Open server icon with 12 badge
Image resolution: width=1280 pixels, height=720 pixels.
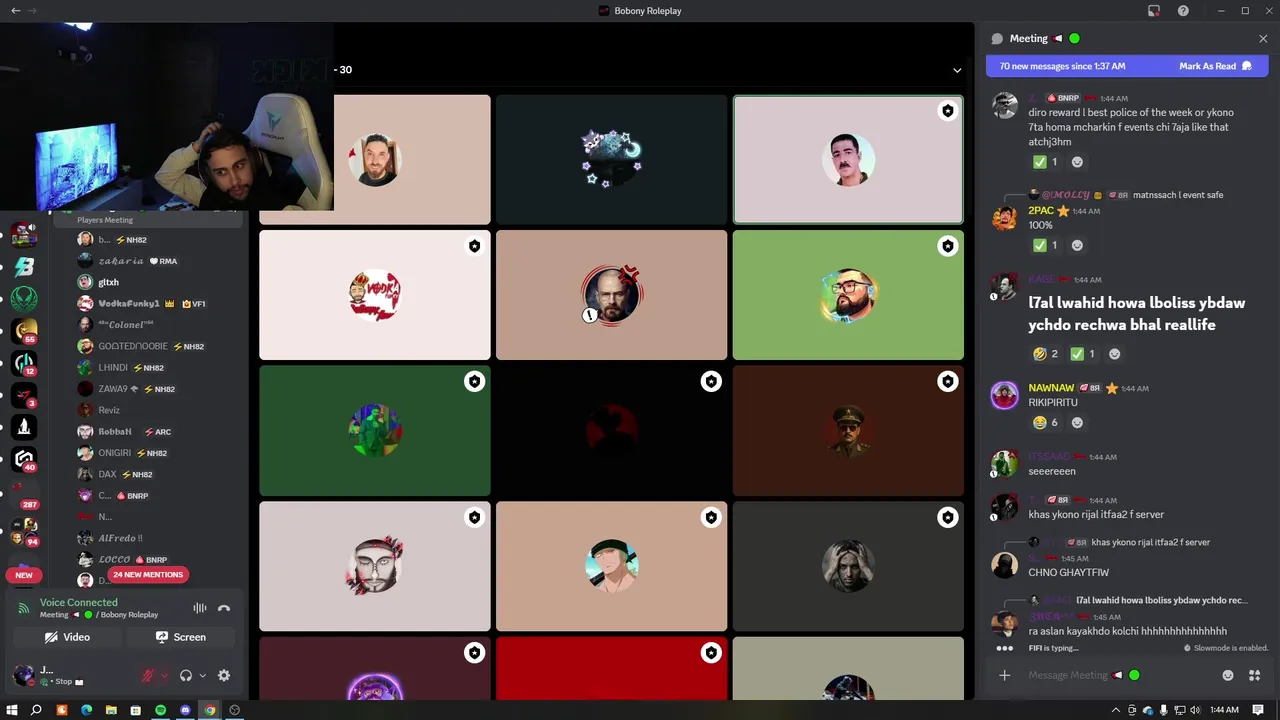point(24,363)
